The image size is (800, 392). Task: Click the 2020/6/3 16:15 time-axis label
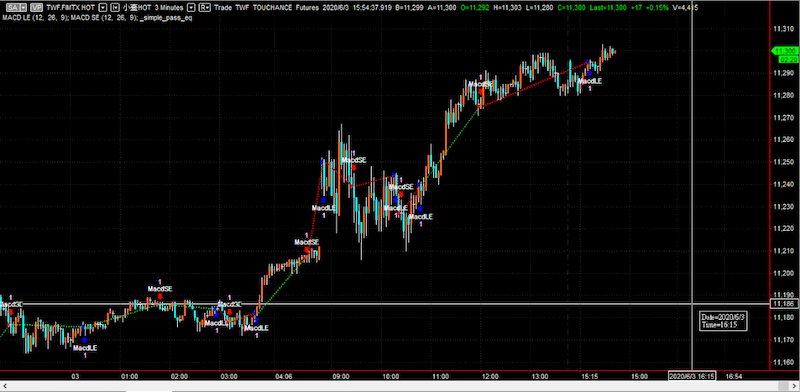click(692, 376)
